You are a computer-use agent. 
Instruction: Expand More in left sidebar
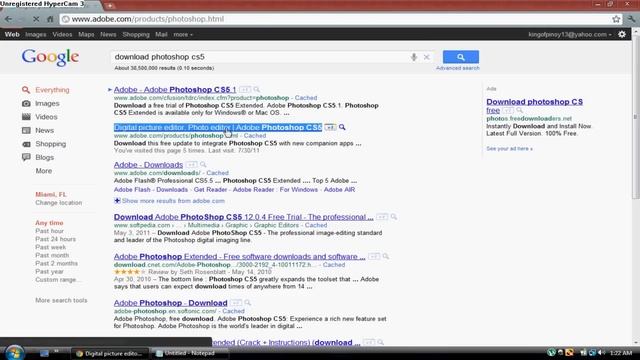44,171
